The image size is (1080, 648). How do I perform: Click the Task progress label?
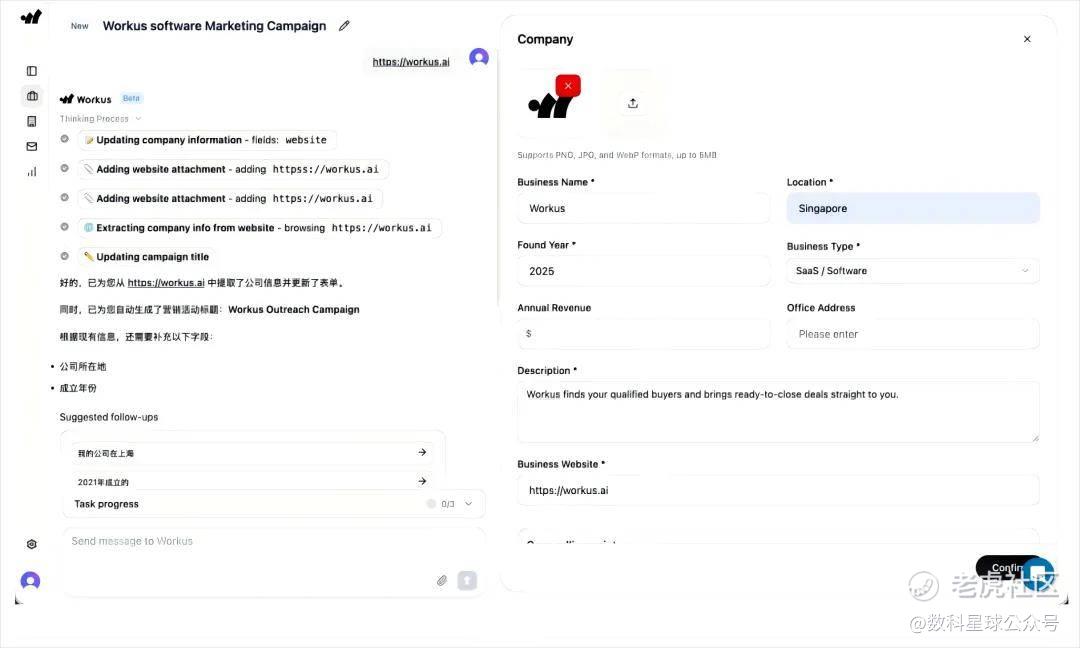click(107, 504)
